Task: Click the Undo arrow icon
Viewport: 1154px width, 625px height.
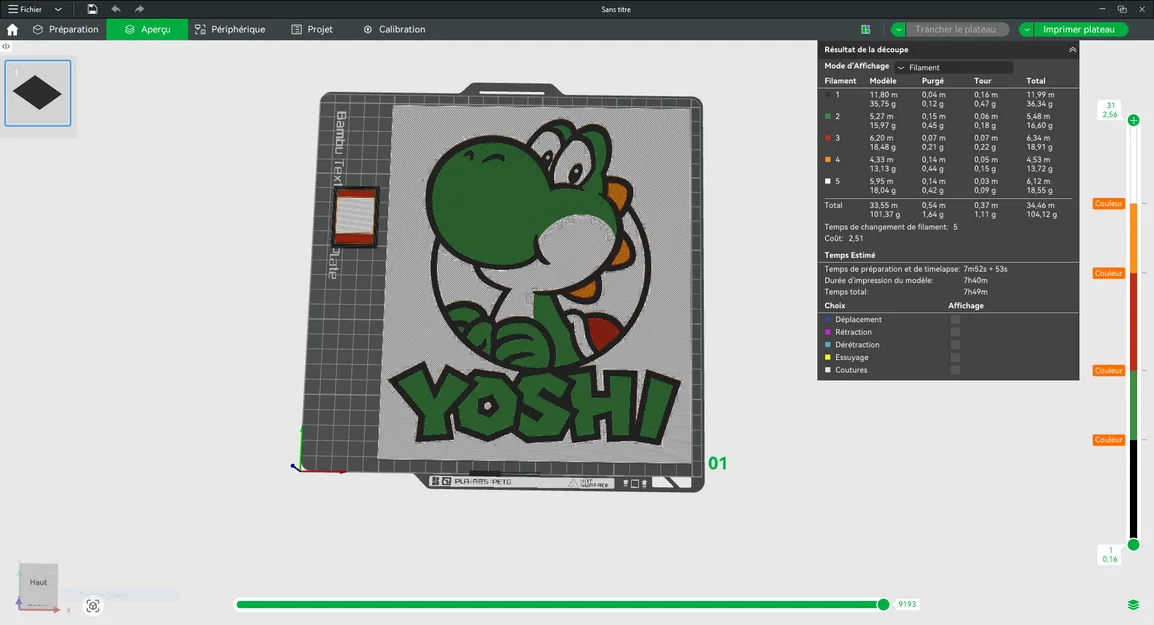Action: (113, 8)
